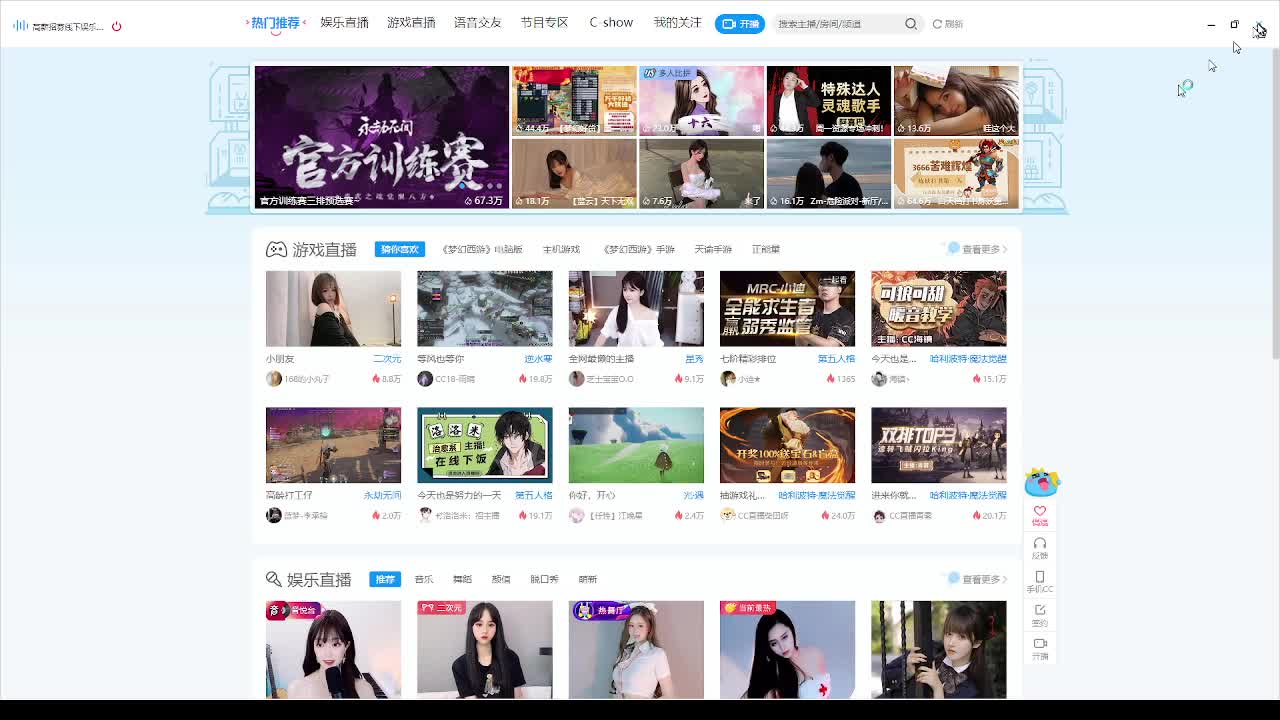
Task: Click the 逆水寒 category link
Action: [538, 359]
